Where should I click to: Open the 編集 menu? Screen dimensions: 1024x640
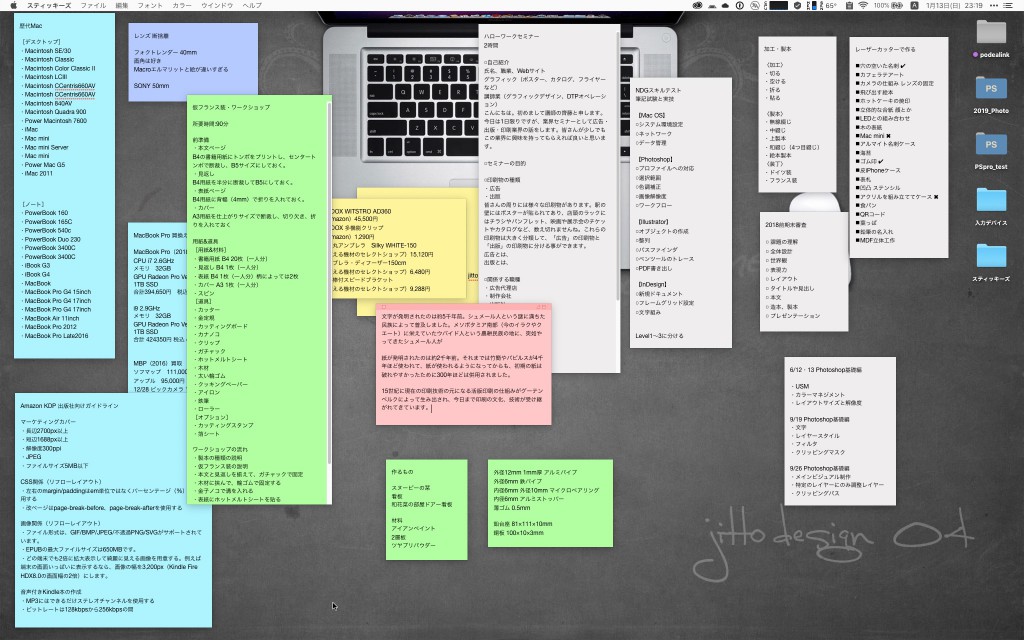tap(121, 5)
